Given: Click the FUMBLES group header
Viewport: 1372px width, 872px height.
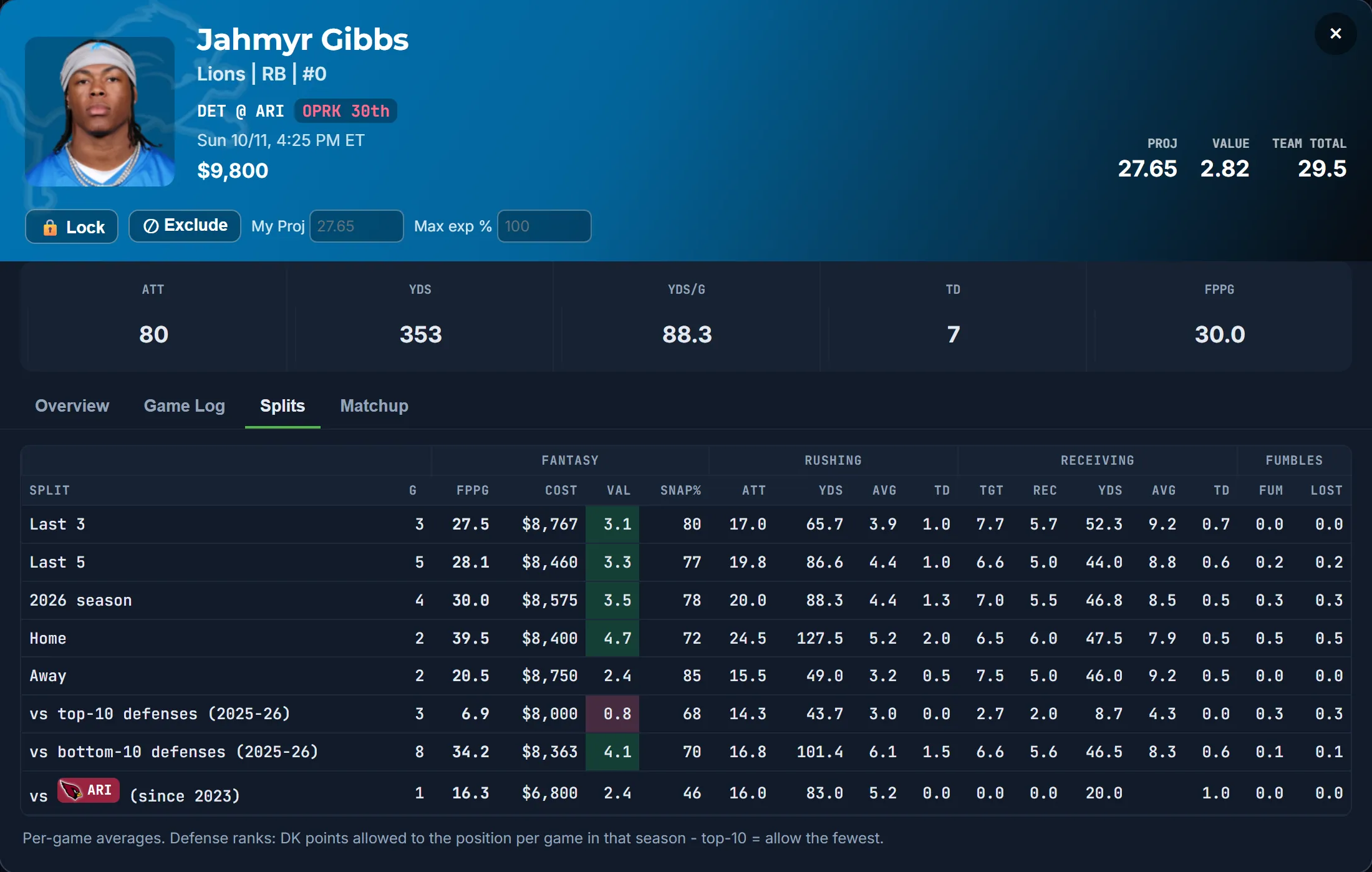Looking at the screenshot, I should [1294, 460].
